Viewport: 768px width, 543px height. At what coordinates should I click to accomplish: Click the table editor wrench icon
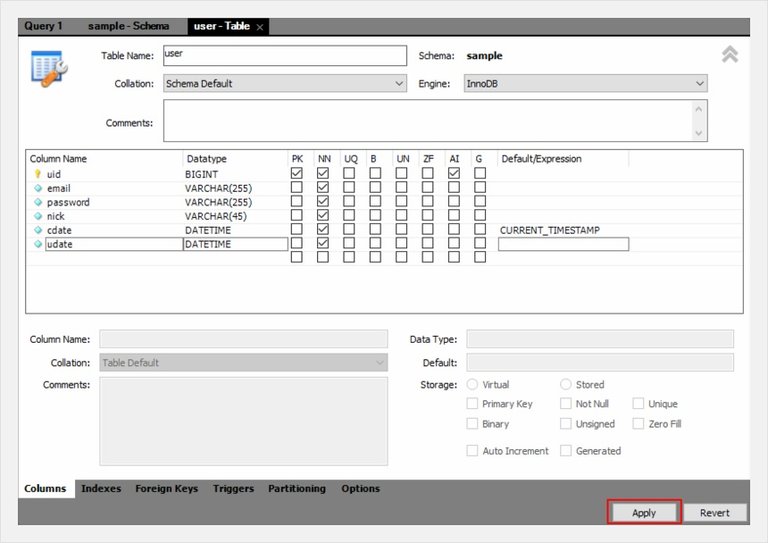[47, 67]
